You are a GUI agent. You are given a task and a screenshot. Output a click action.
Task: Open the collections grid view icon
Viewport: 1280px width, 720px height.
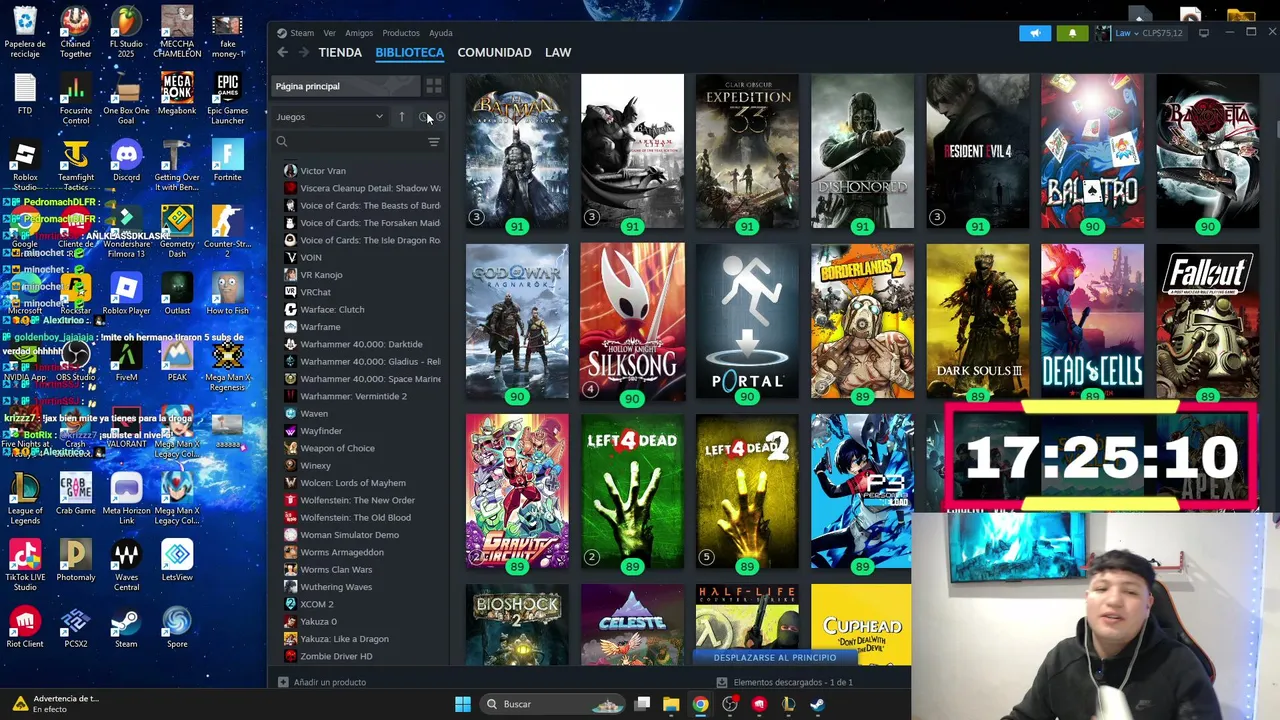point(433,86)
